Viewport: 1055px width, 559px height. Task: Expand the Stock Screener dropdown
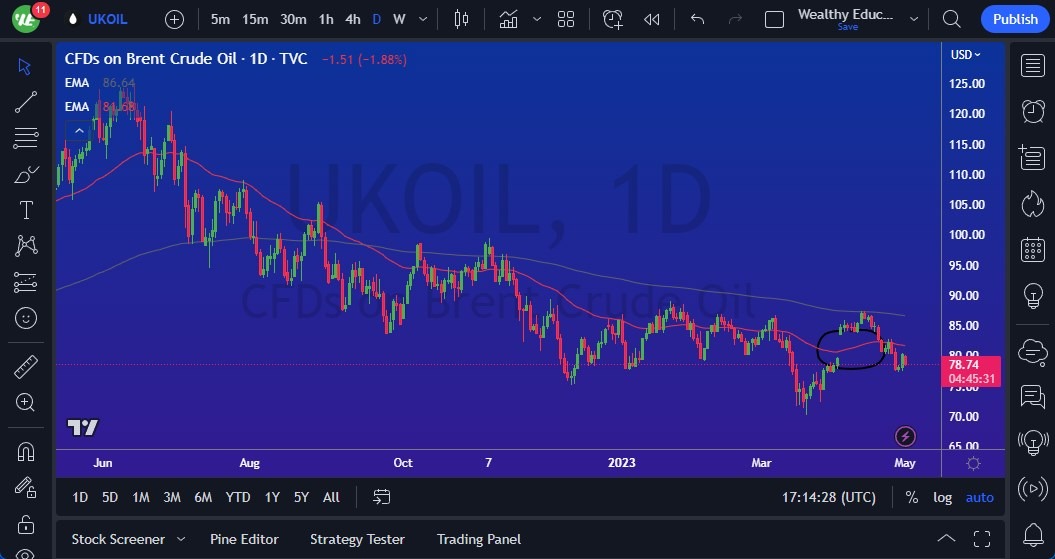click(180, 539)
